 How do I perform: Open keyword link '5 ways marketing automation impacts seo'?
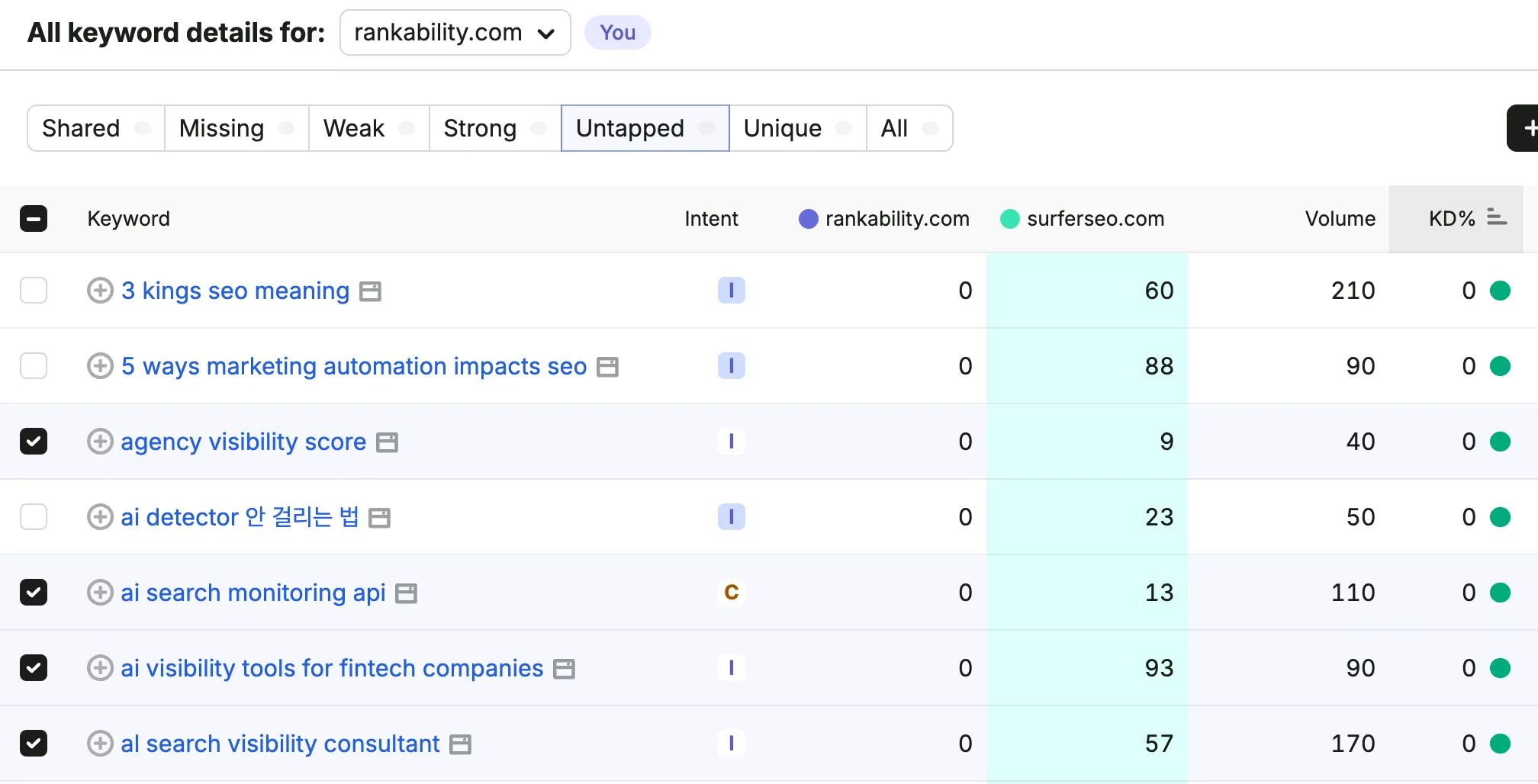[x=354, y=366]
